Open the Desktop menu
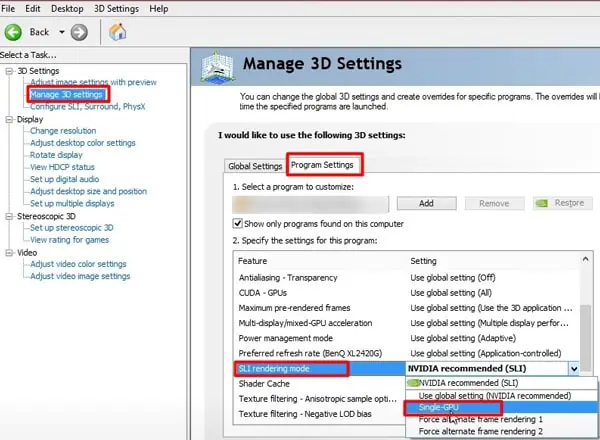This screenshot has height=440, width=600. pyautogui.click(x=68, y=9)
